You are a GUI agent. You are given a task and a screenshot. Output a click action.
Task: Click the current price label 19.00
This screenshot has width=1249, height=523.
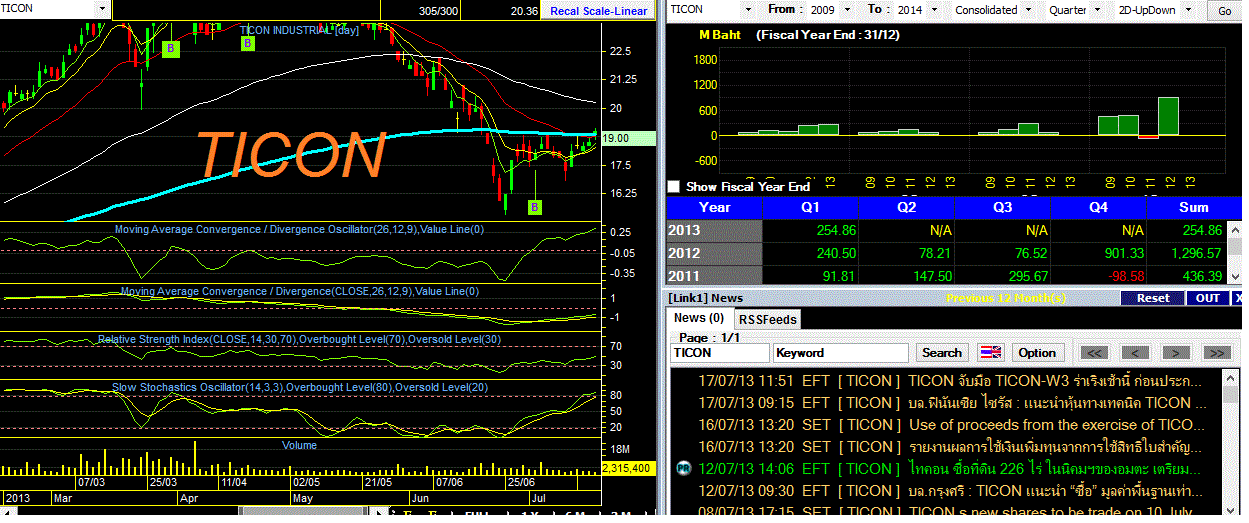click(x=629, y=139)
